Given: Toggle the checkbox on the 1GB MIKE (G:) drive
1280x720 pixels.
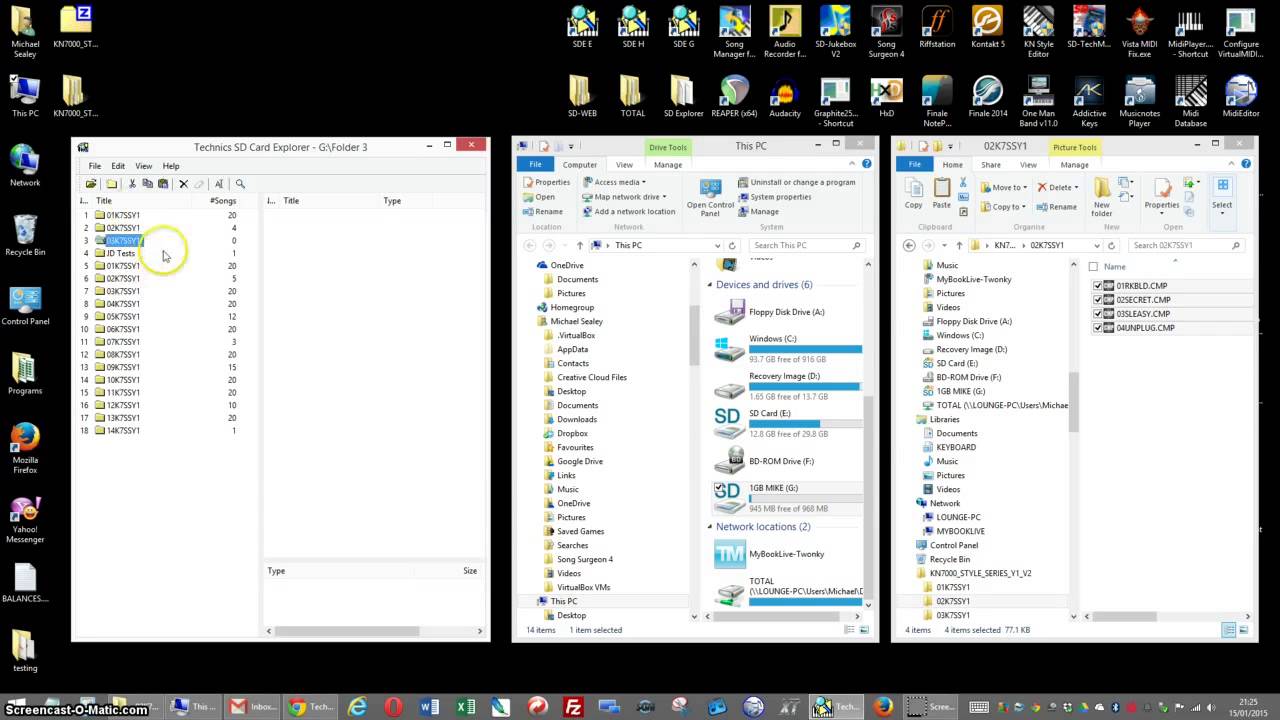Looking at the screenshot, I should 719,487.
